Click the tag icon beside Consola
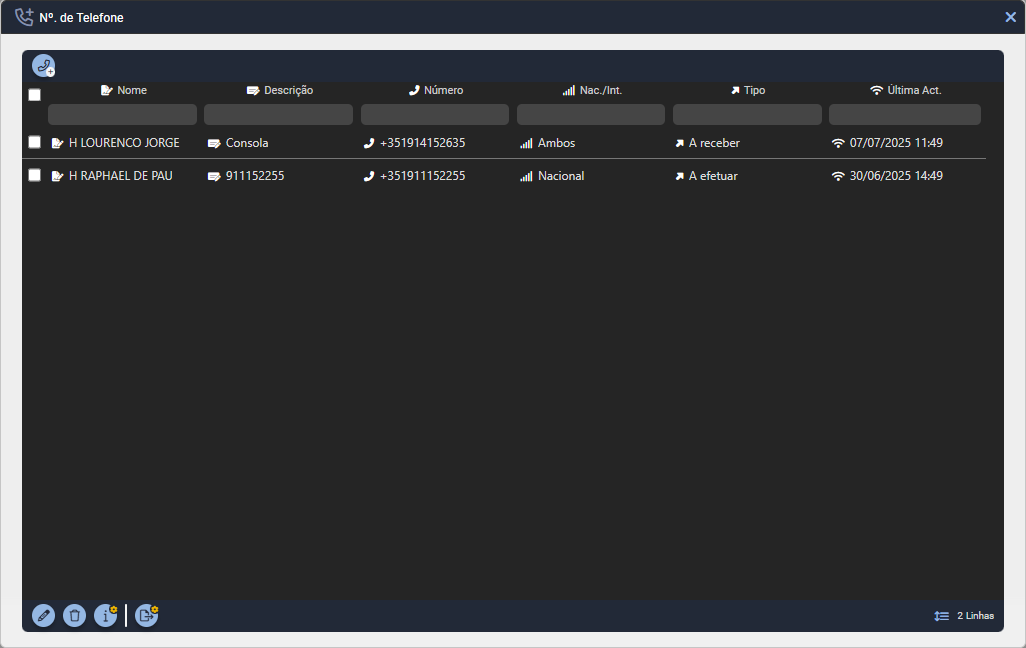This screenshot has width=1026, height=648. pyautogui.click(x=214, y=143)
